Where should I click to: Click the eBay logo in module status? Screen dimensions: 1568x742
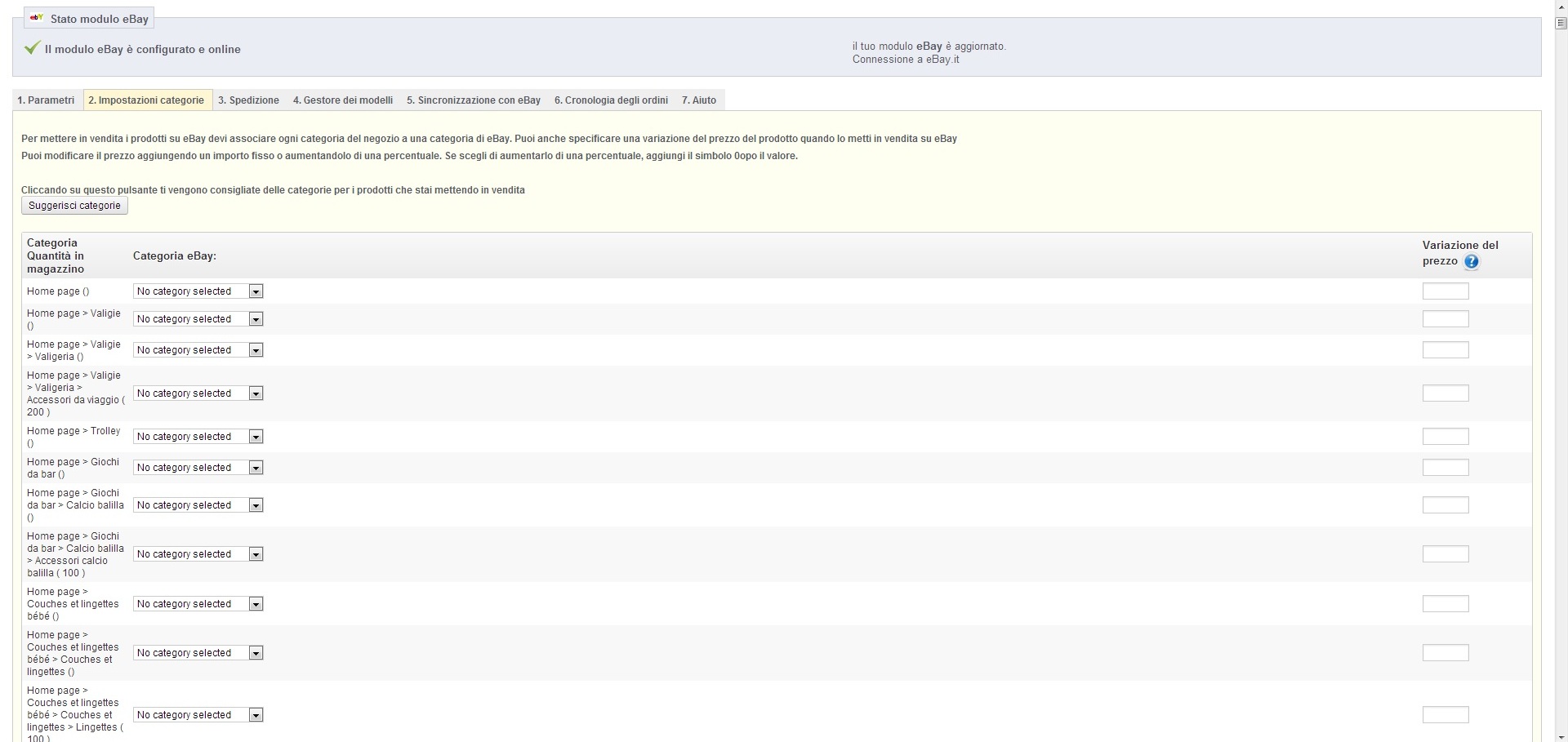tap(37, 18)
